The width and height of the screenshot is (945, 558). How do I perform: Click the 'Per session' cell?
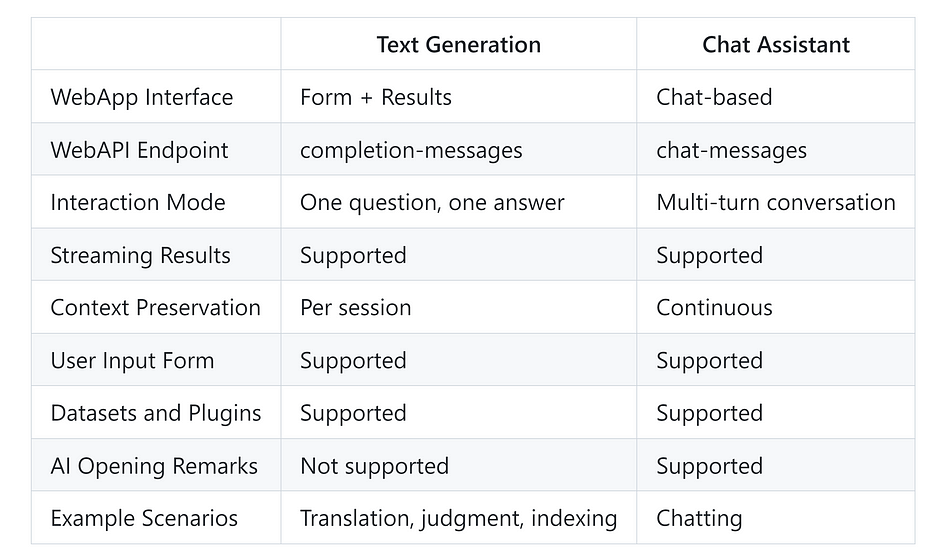pyautogui.click(x=356, y=308)
